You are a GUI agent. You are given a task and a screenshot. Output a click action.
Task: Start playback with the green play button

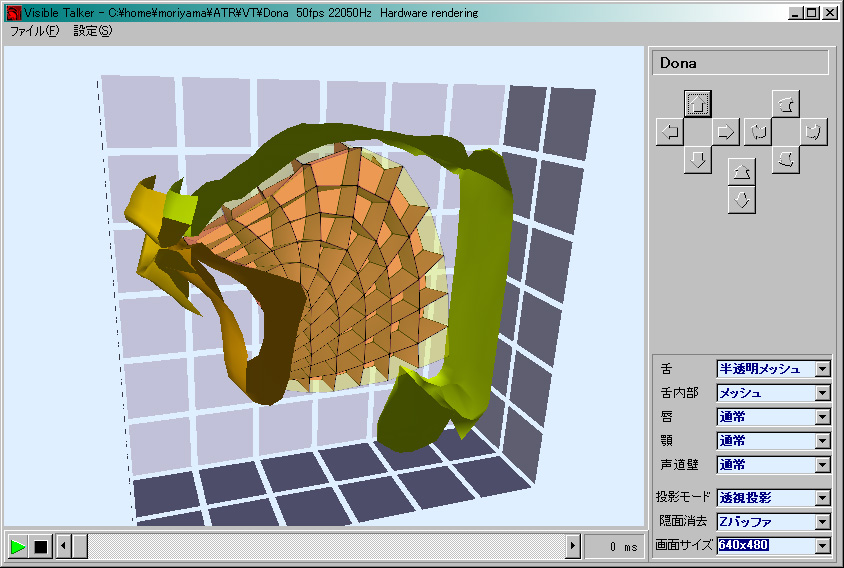point(17,546)
